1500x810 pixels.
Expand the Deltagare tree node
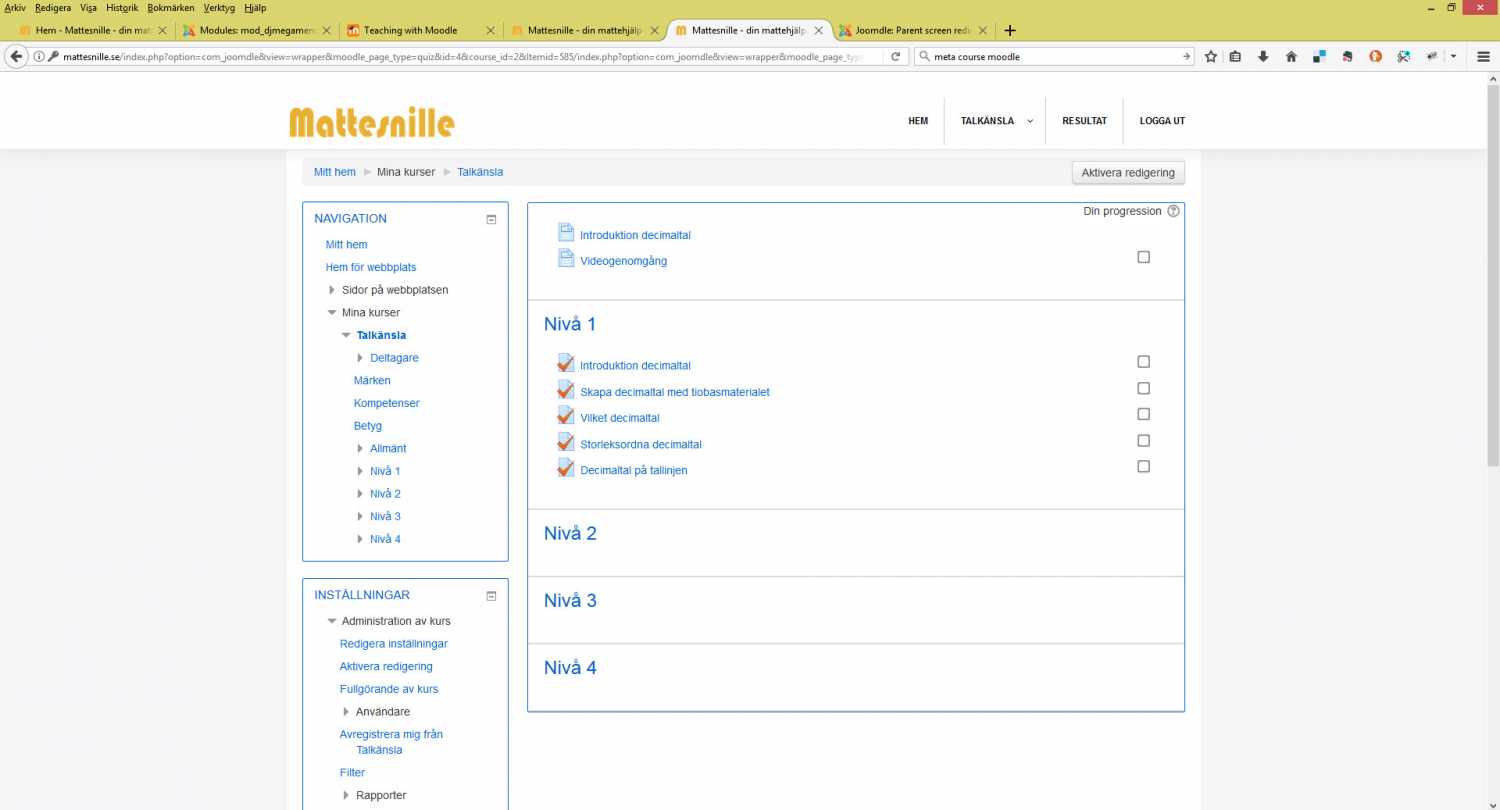tap(360, 358)
